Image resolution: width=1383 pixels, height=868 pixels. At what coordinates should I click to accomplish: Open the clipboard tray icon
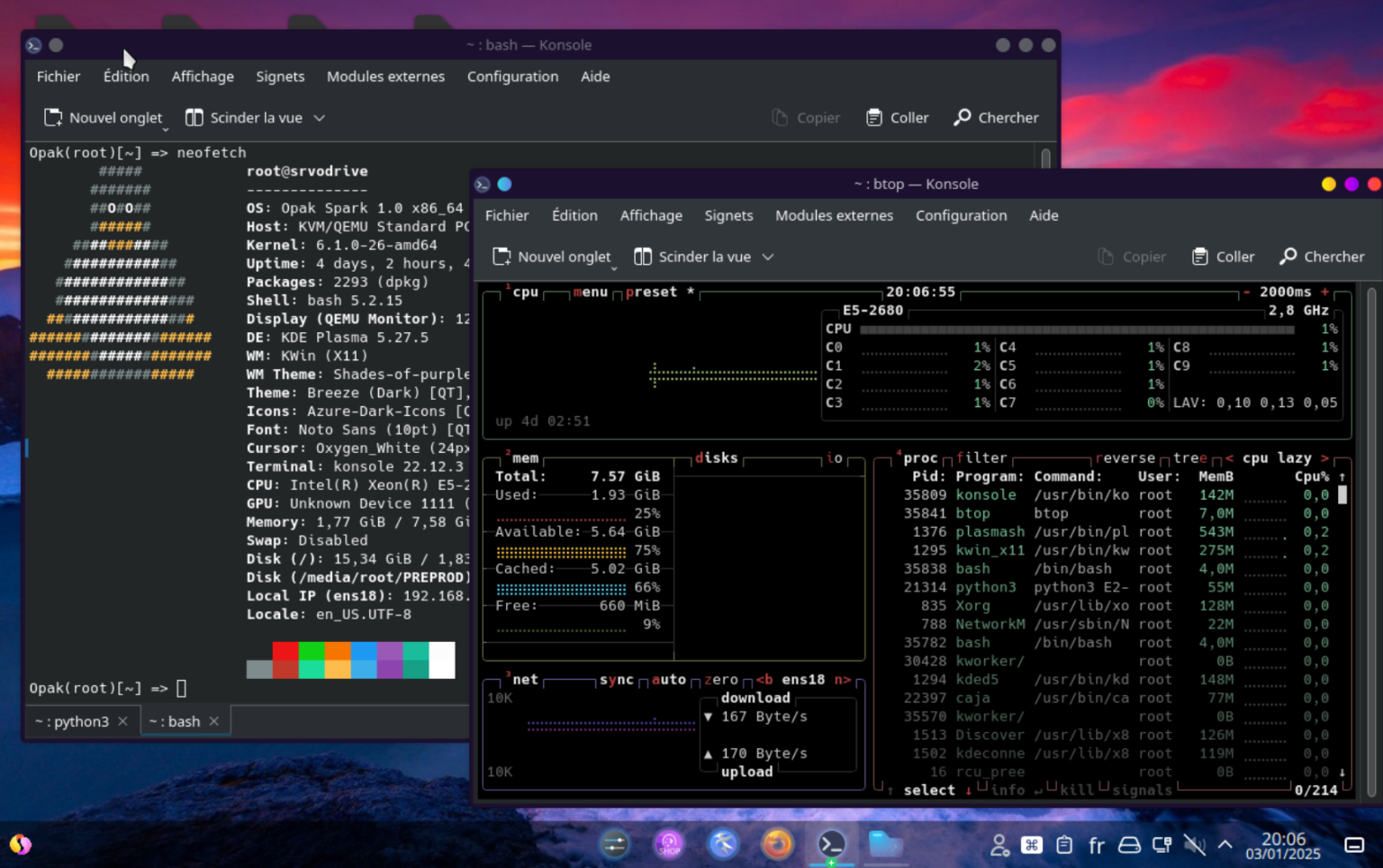tap(1064, 845)
